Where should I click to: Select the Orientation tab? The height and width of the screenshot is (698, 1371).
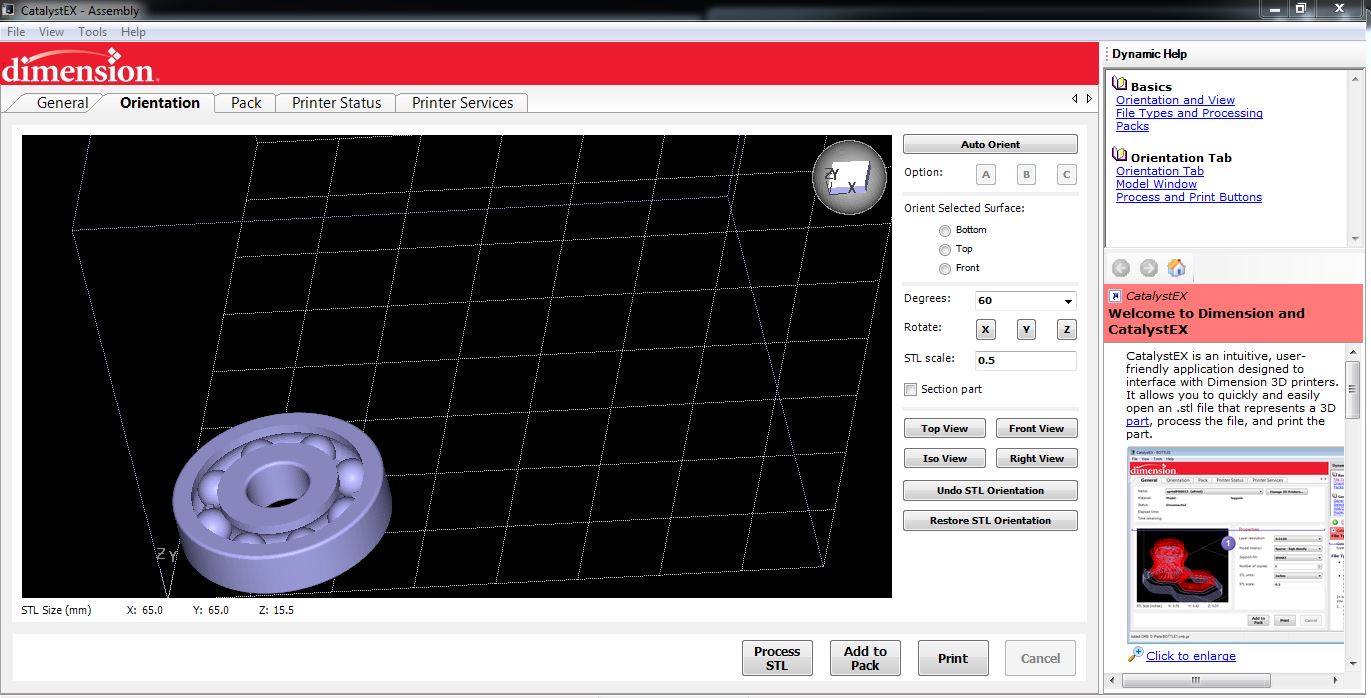tap(159, 103)
